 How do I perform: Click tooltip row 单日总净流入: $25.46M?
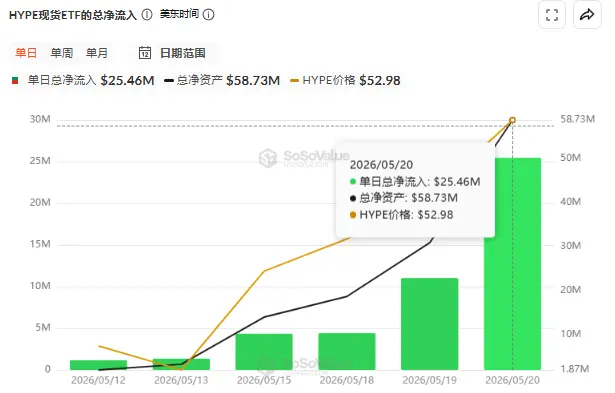coord(415,182)
